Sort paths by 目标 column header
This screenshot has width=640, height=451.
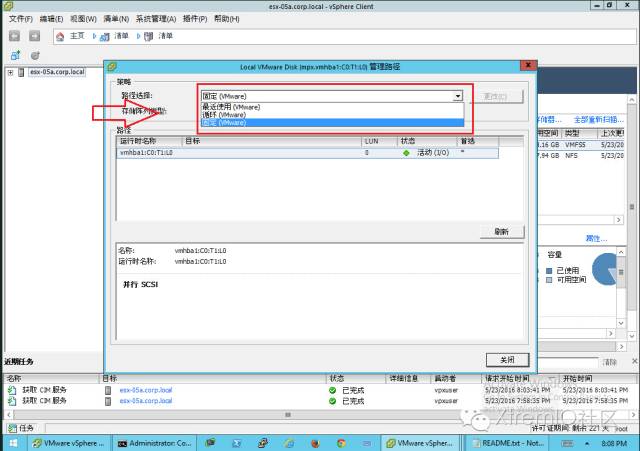[x=271, y=141]
